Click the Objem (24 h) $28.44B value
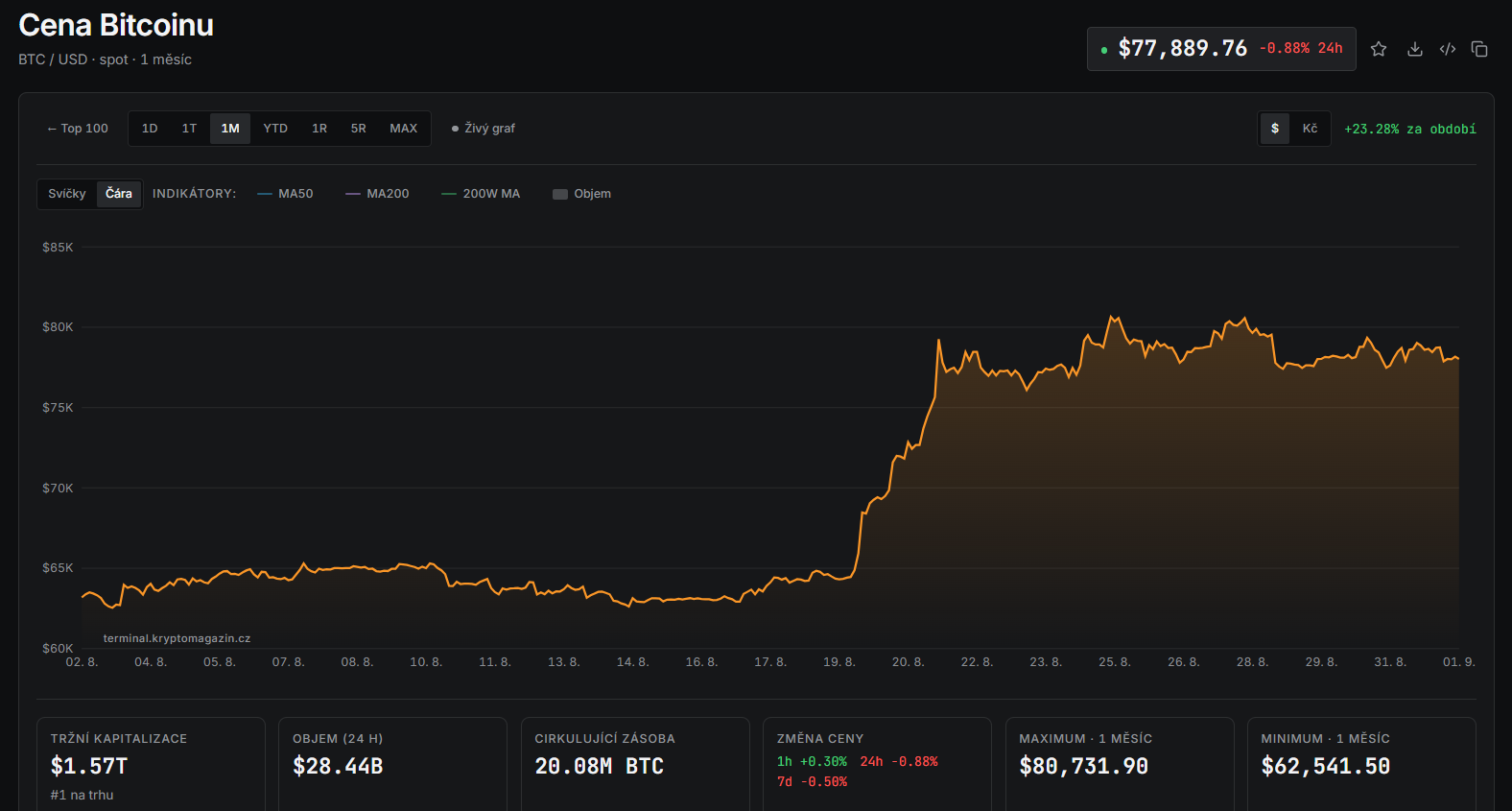Image resolution: width=1512 pixels, height=811 pixels. [338, 766]
